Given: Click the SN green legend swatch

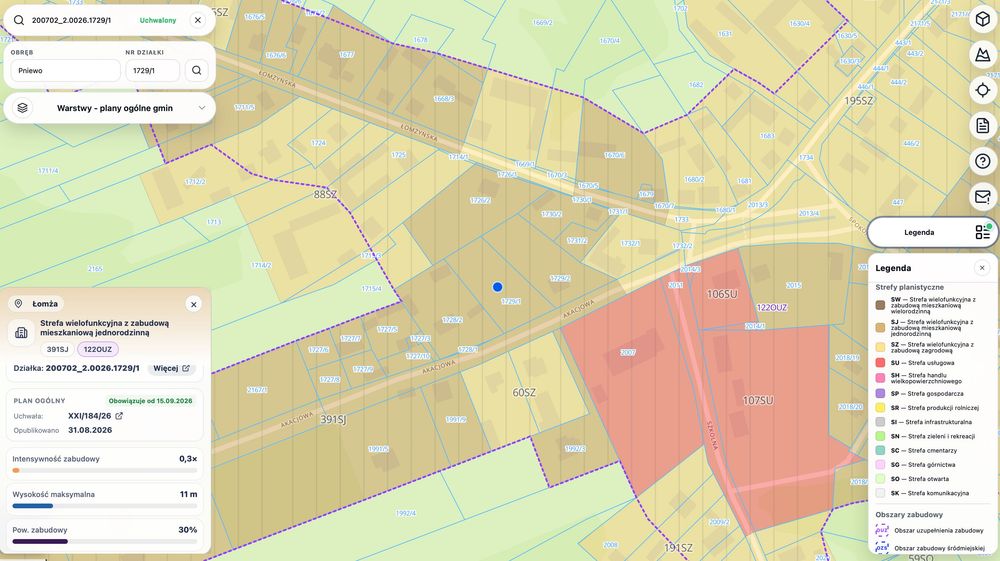Looking at the screenshot, I should coord(880,436).
